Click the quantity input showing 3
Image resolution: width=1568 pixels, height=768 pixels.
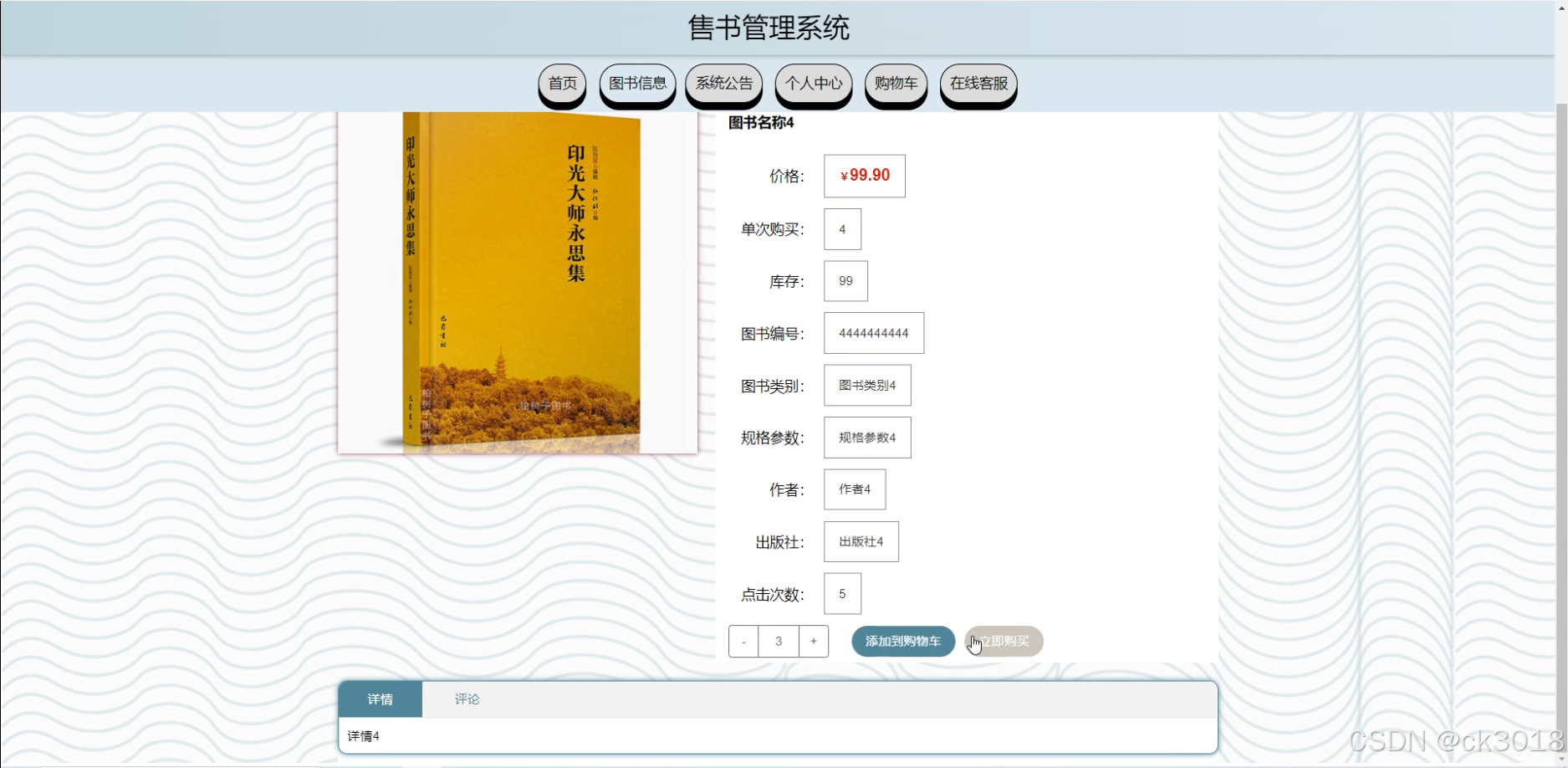(x=779, y=642)
